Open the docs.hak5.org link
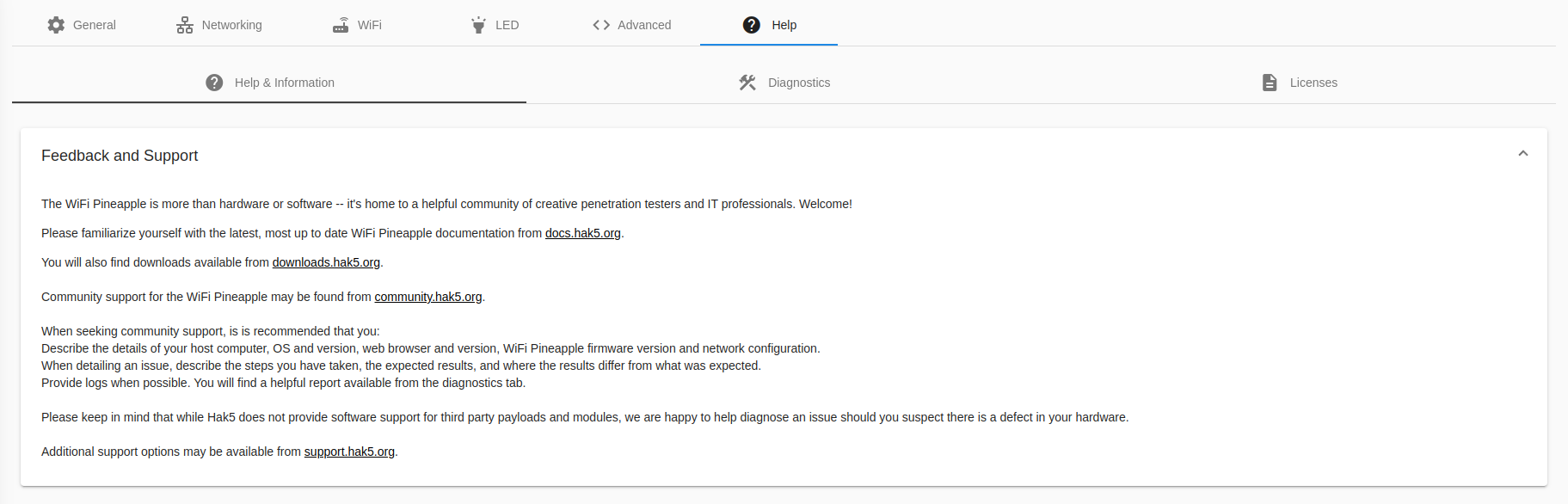This screenshot has height=504, width=1568. [x=583, y=233]
